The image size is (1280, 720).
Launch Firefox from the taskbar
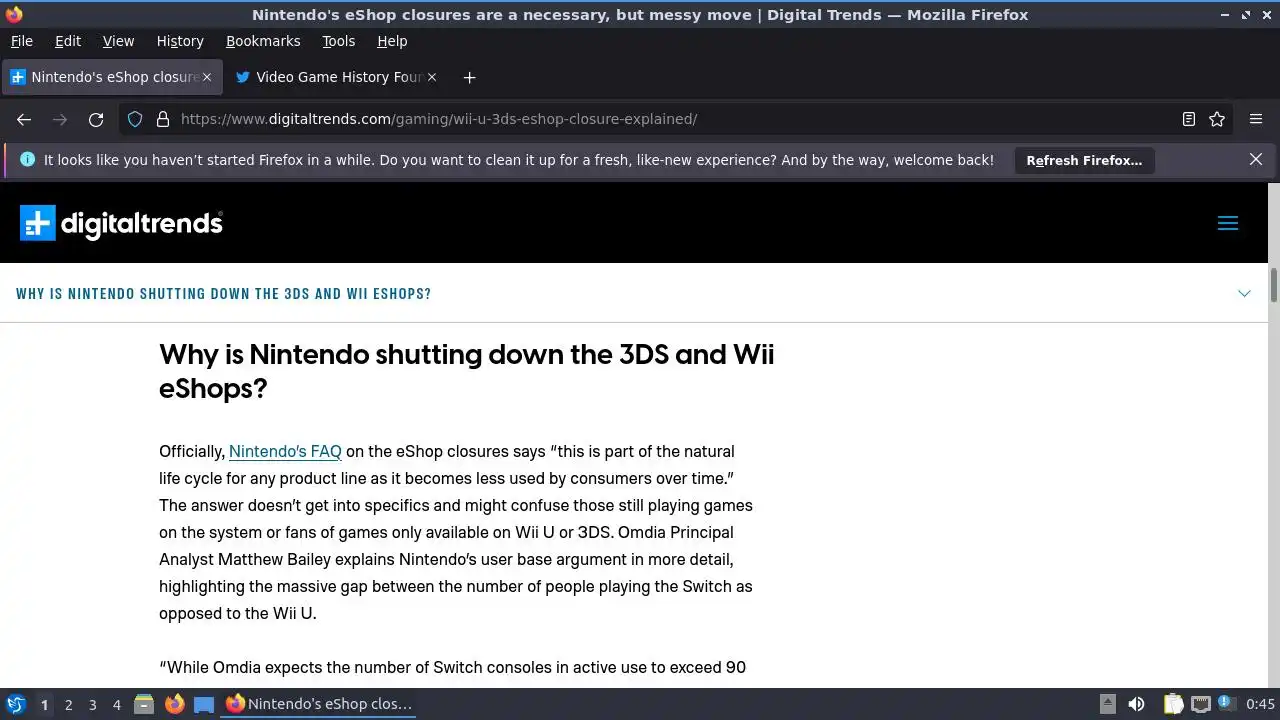tap(174, 704)
